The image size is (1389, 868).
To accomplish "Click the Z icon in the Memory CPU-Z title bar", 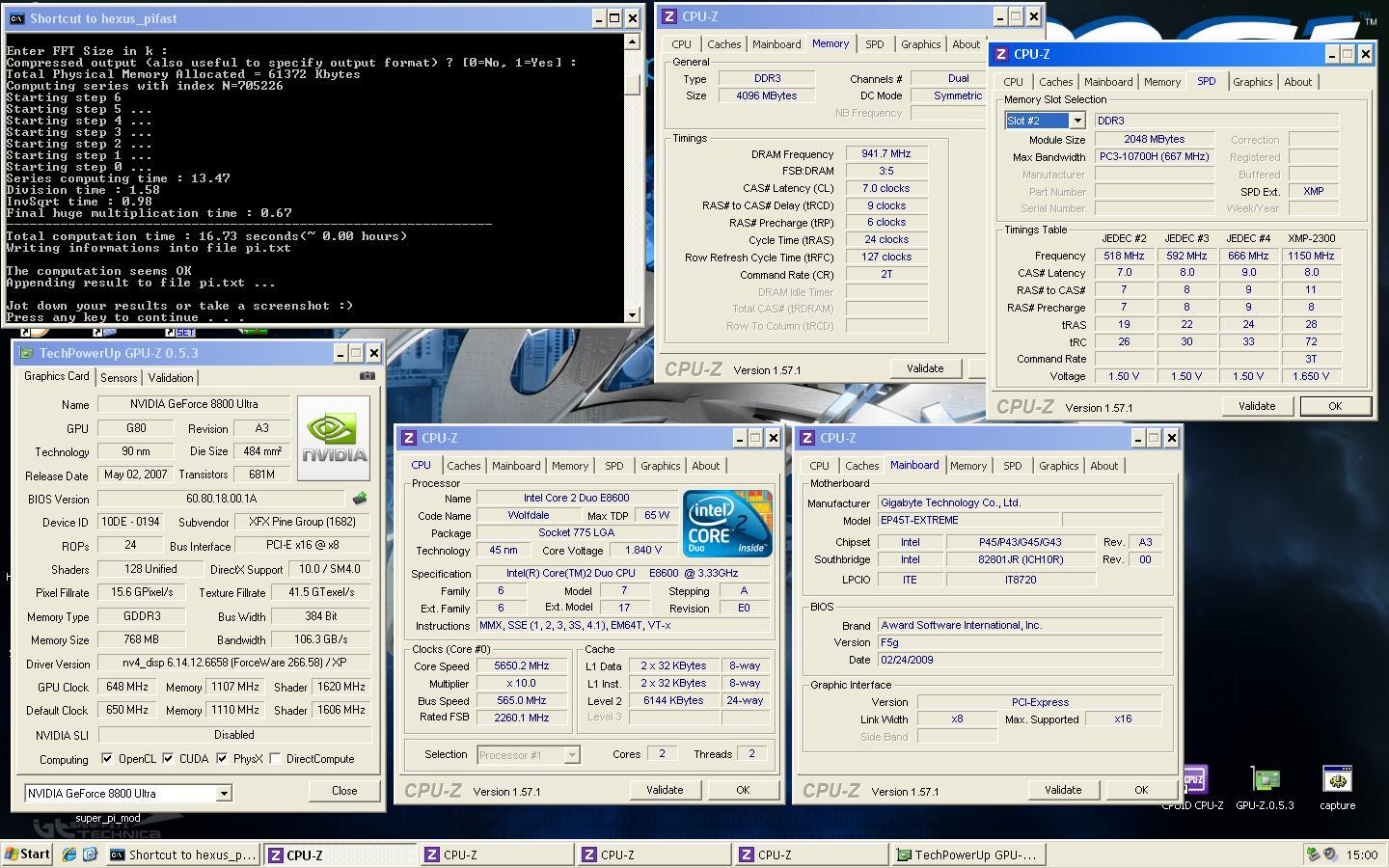I will click(669, 16).
